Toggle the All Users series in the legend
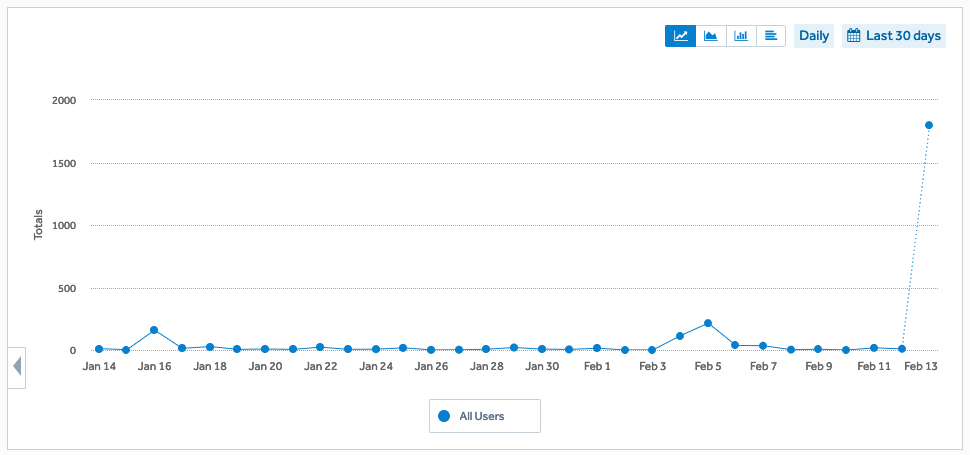The width and height of the screenshot is (970, 455). pos(484,416)
